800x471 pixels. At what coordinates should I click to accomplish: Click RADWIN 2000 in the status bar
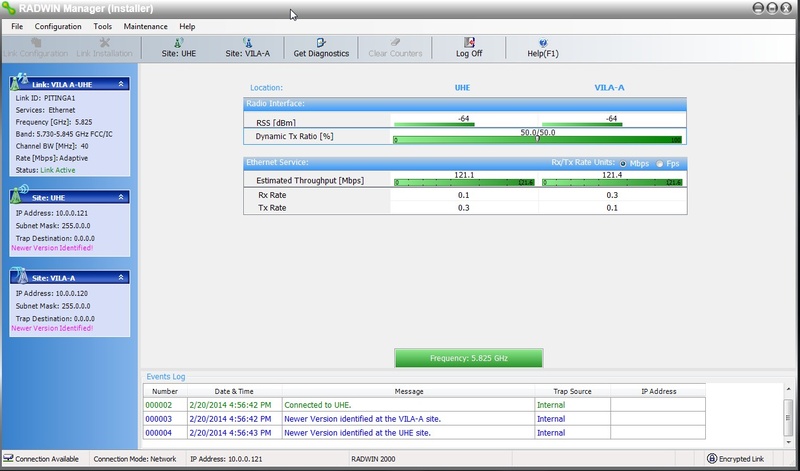373,459
